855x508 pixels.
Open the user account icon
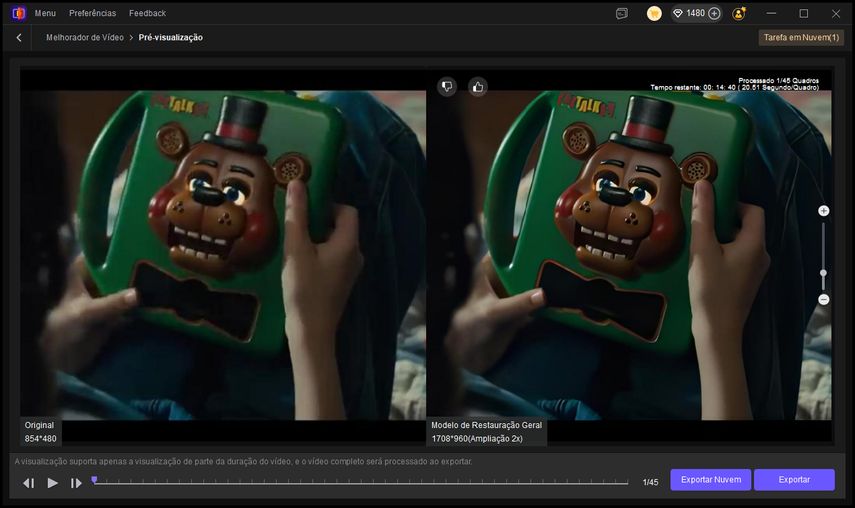(739, 14)
